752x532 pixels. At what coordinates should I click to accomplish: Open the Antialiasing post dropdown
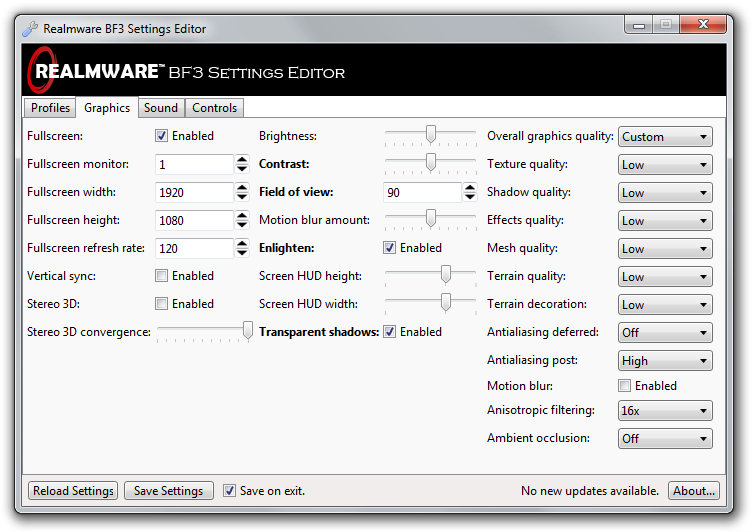(x=665, y=361)
